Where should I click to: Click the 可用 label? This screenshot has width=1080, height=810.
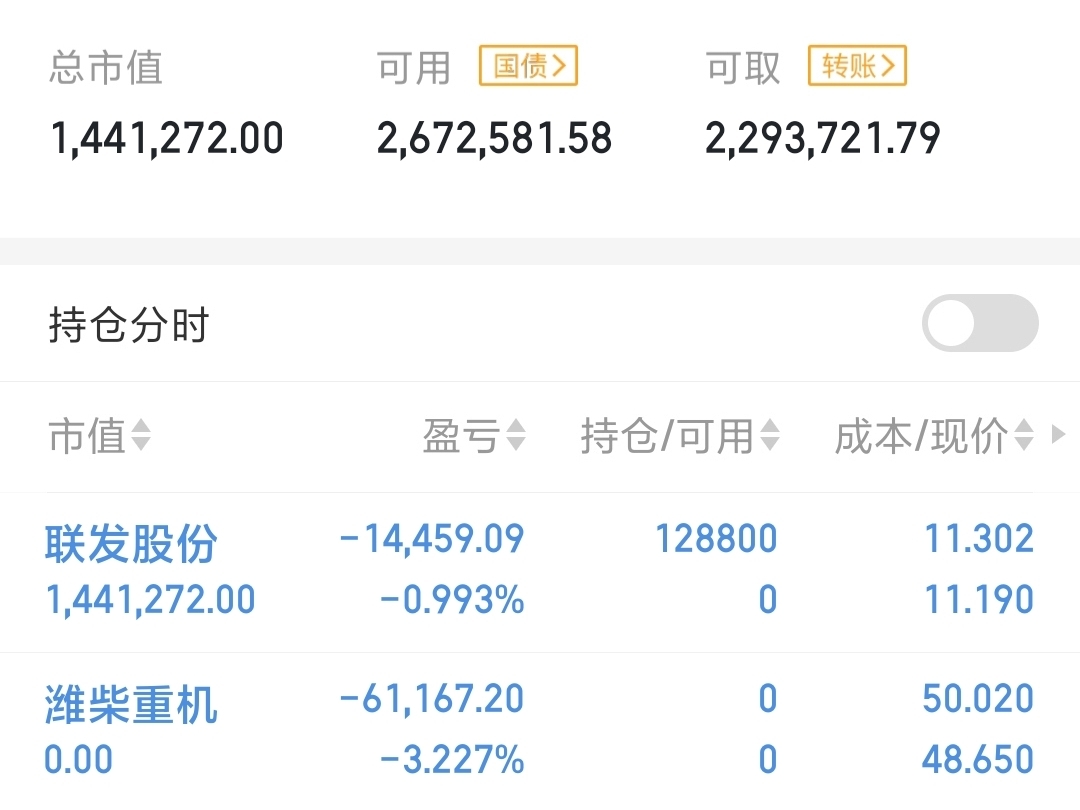[414, 68]
